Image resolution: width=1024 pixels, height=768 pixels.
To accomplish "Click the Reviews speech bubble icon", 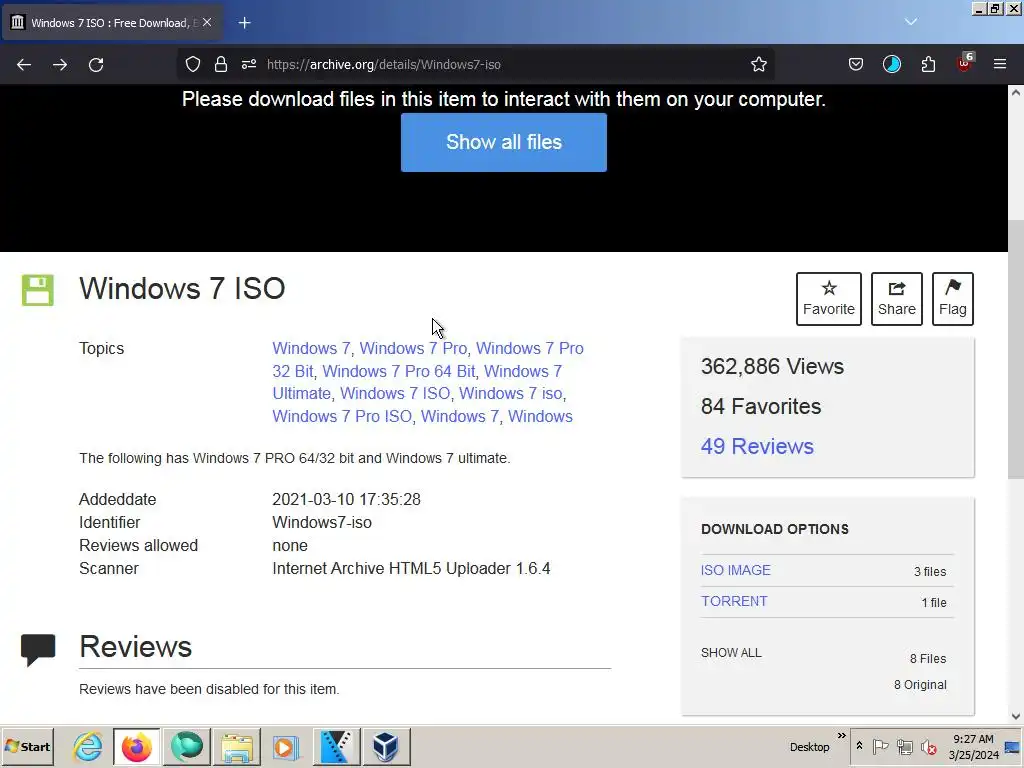I will coord(38,650).
